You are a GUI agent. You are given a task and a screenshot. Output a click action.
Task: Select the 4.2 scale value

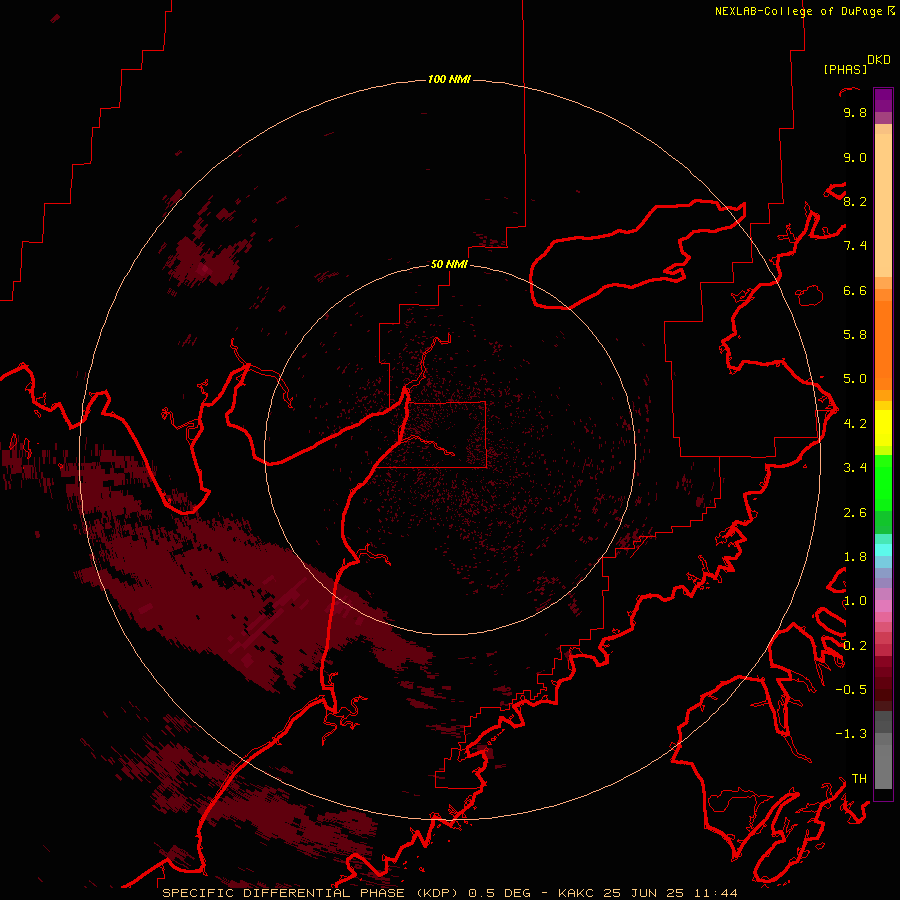coord(855,424)
